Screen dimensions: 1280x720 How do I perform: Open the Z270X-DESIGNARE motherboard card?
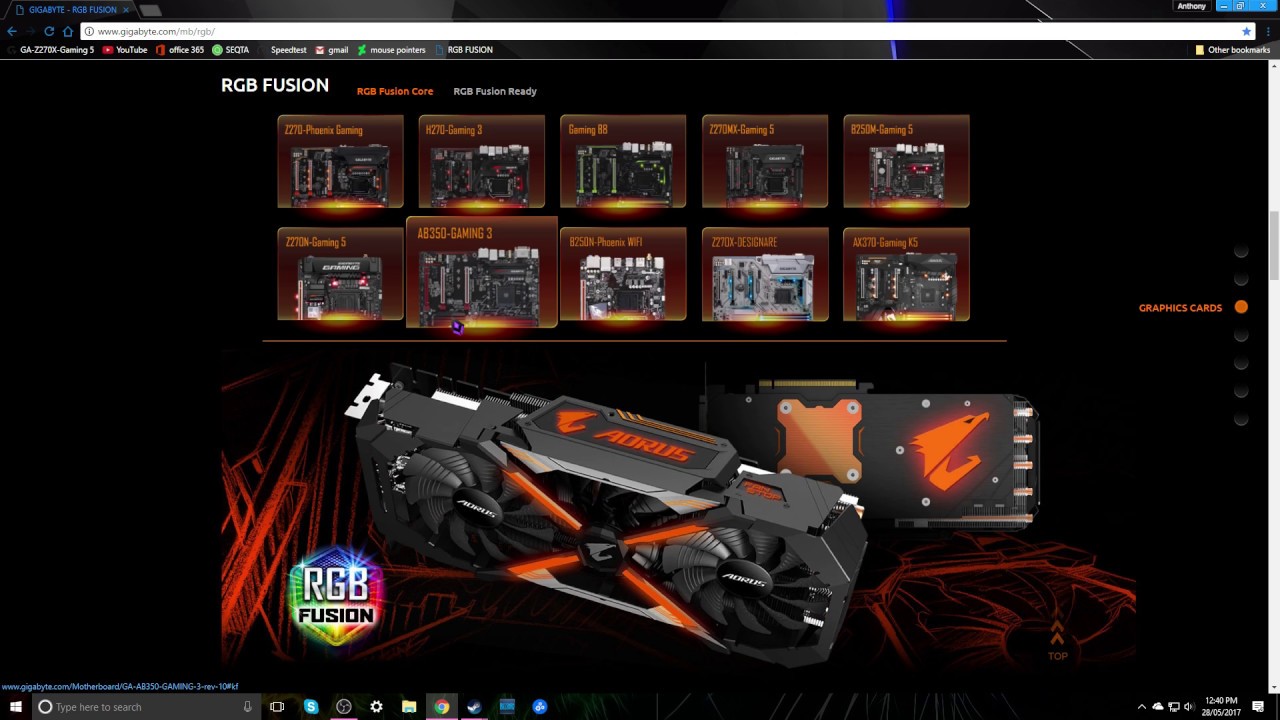[765, 274]
